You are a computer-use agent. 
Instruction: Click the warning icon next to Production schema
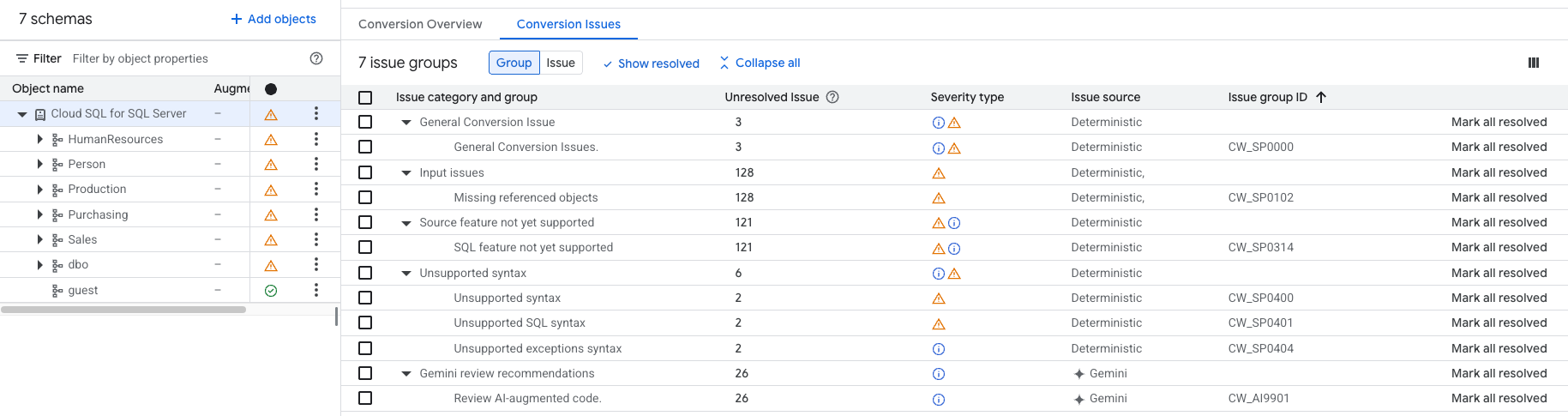coord(271,190)
